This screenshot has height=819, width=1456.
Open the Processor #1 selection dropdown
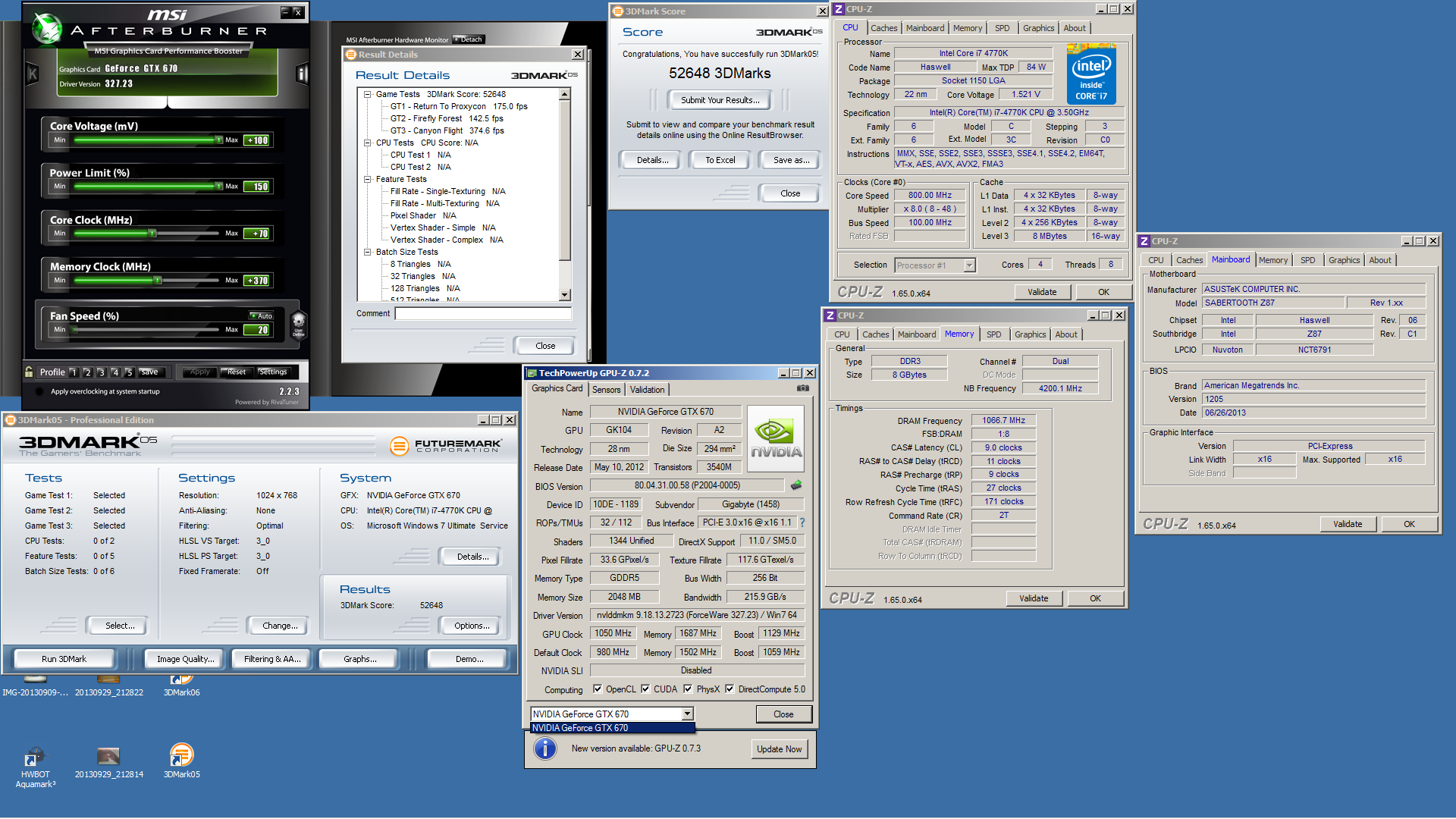[x=969, y=265]
